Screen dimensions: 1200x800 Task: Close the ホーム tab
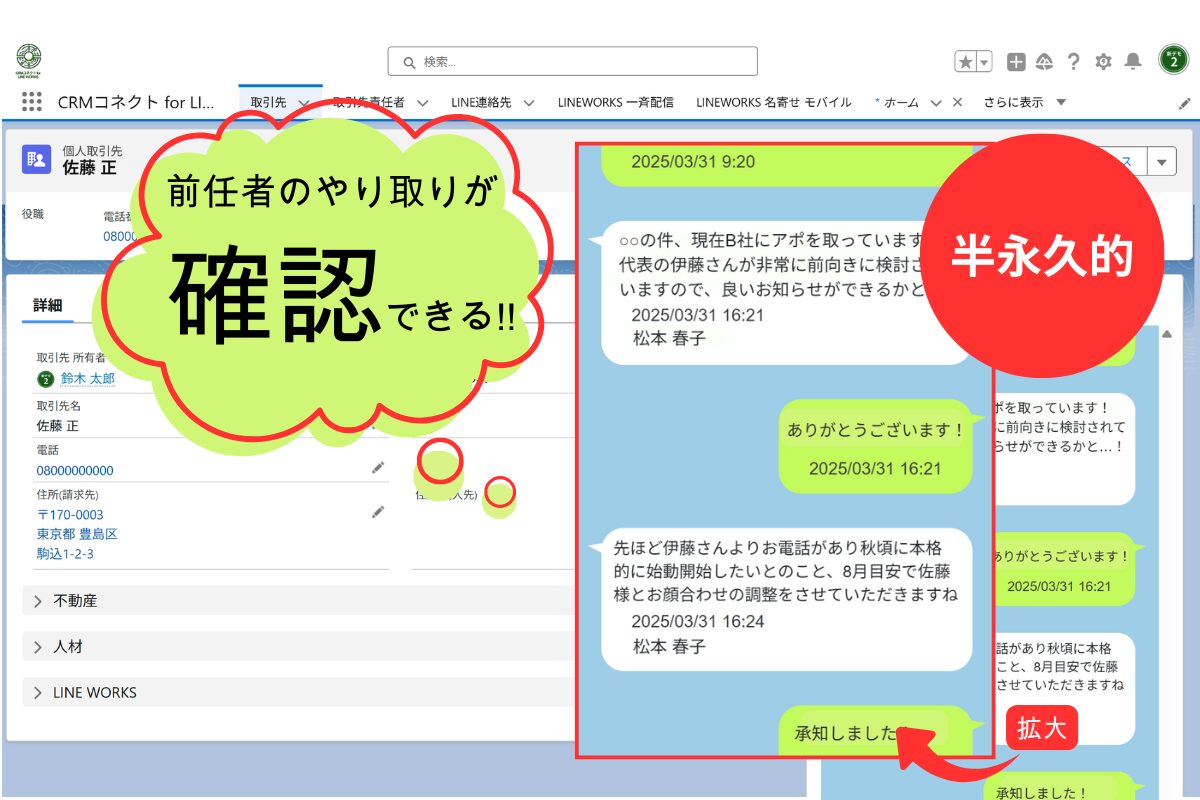[957, 102]
